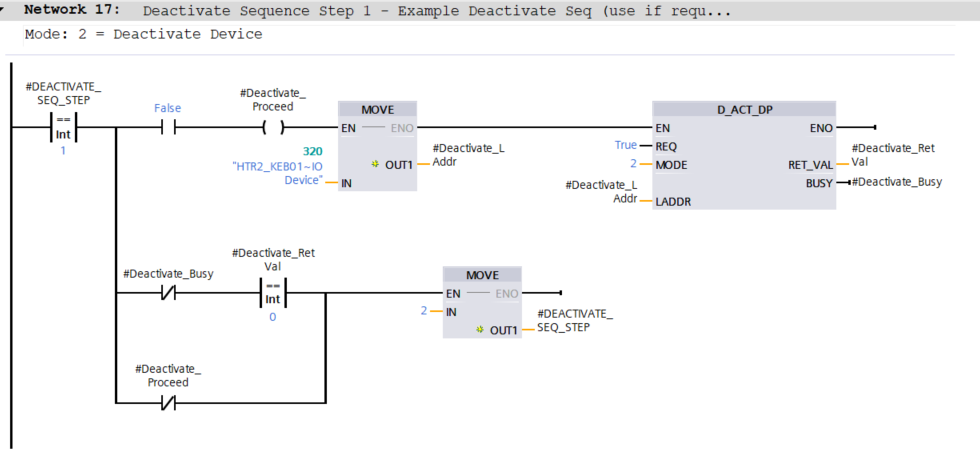980x453 pixels.
Task: Select the ENO output of the upper MOVE
Action: tap(402, 128)
